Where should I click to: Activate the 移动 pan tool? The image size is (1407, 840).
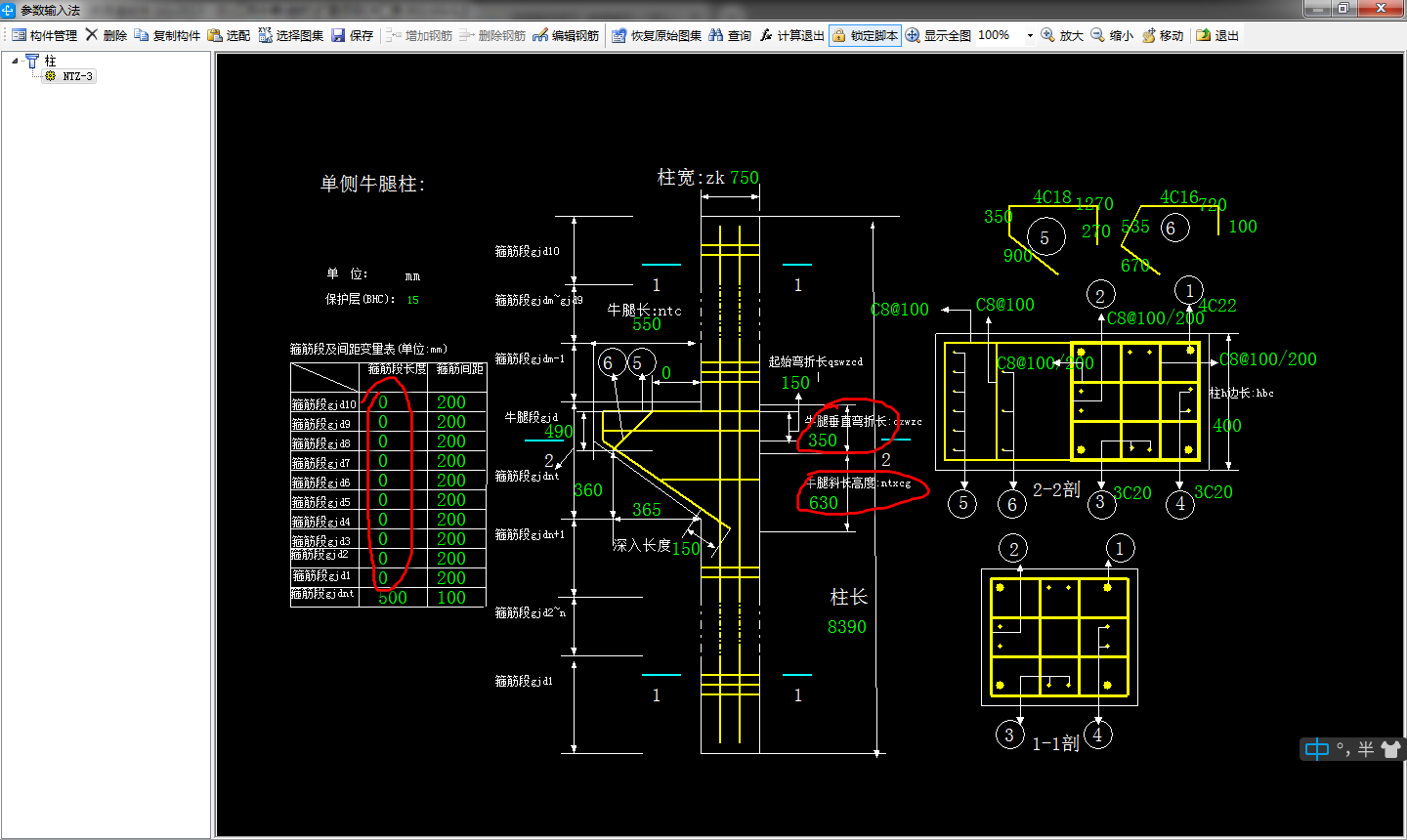1162,35
